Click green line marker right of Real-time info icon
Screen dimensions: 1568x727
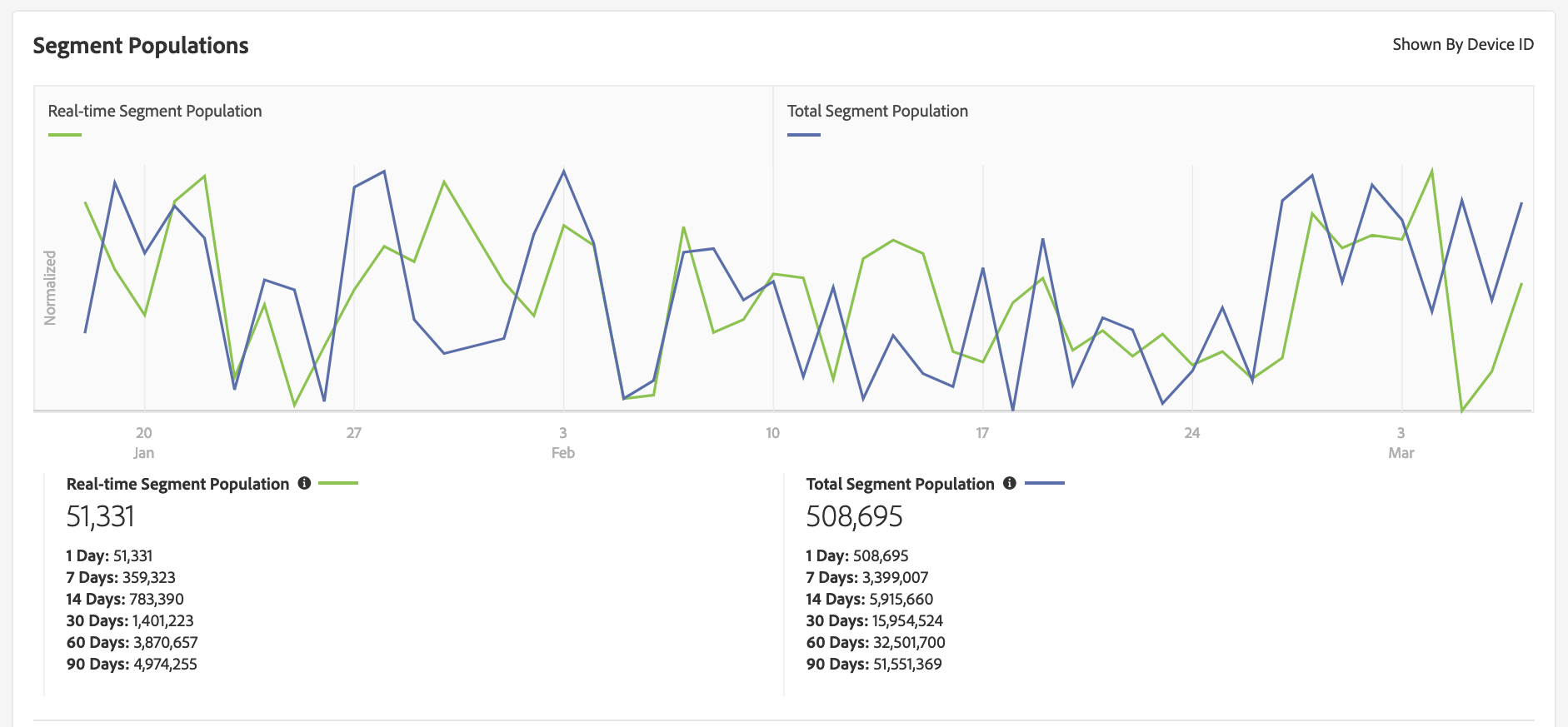tap(338, 483)
